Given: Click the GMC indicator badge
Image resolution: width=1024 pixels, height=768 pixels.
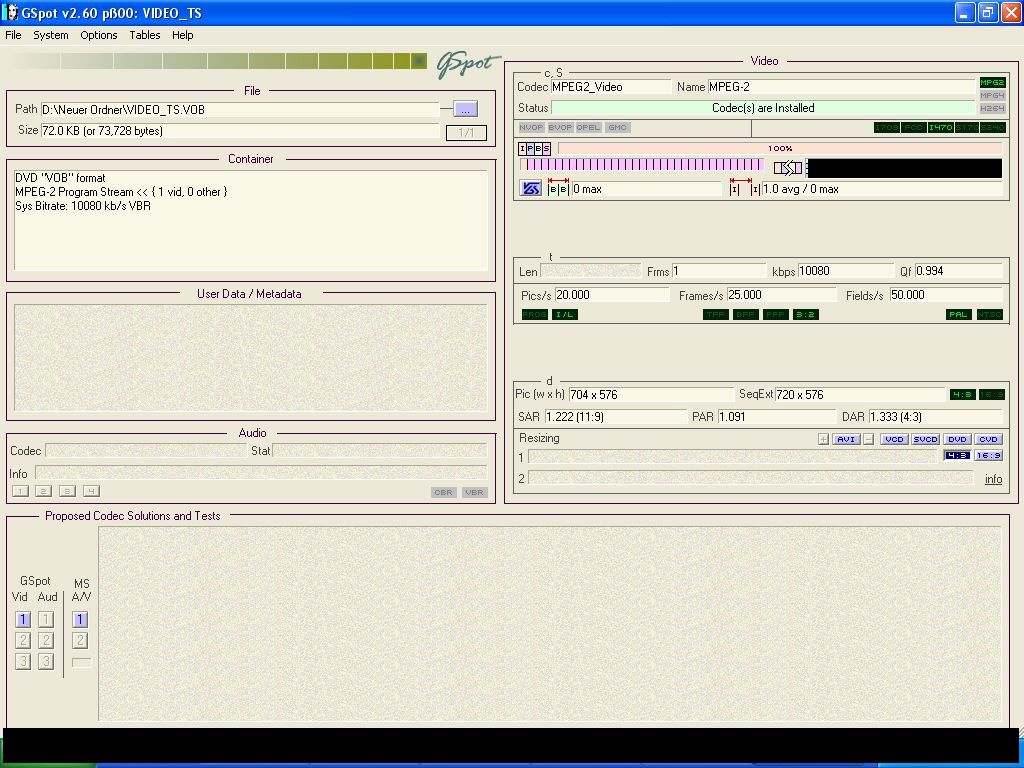Looking at the screenshot, I should (617, 127).
